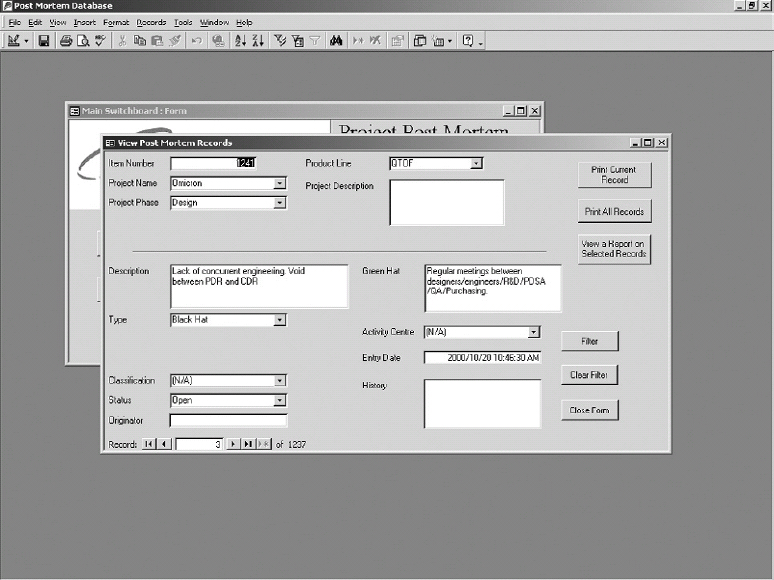Click the Save floppy disk icon

pos(44,41)
